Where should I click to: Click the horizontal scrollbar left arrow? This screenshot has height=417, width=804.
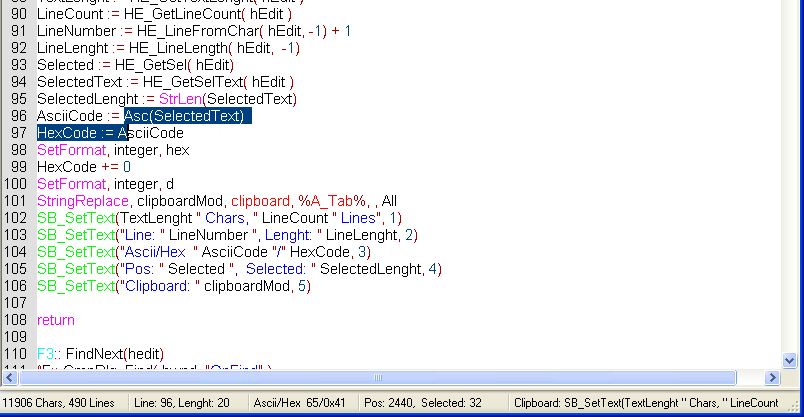pyautogui.click(x=10, y=378)
